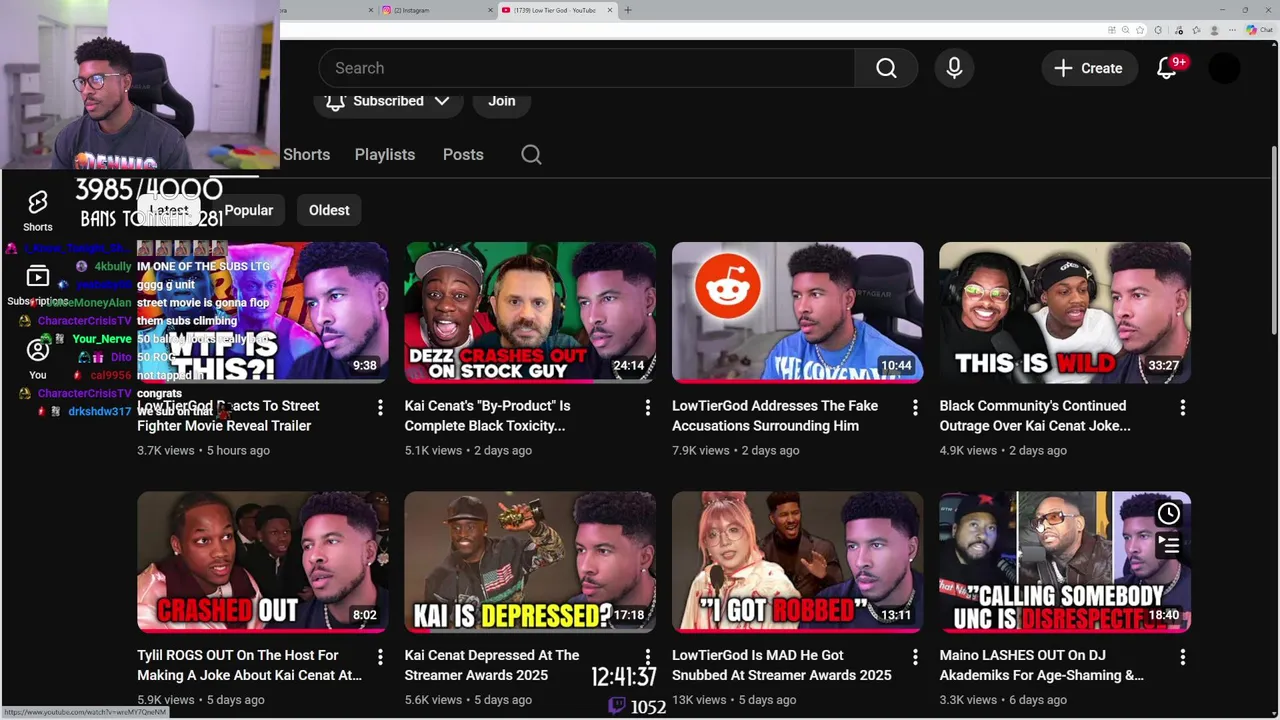
Task: Open 'LowTierGod Is MAD He Got Snubbed' title
Action: pos(781,665)
